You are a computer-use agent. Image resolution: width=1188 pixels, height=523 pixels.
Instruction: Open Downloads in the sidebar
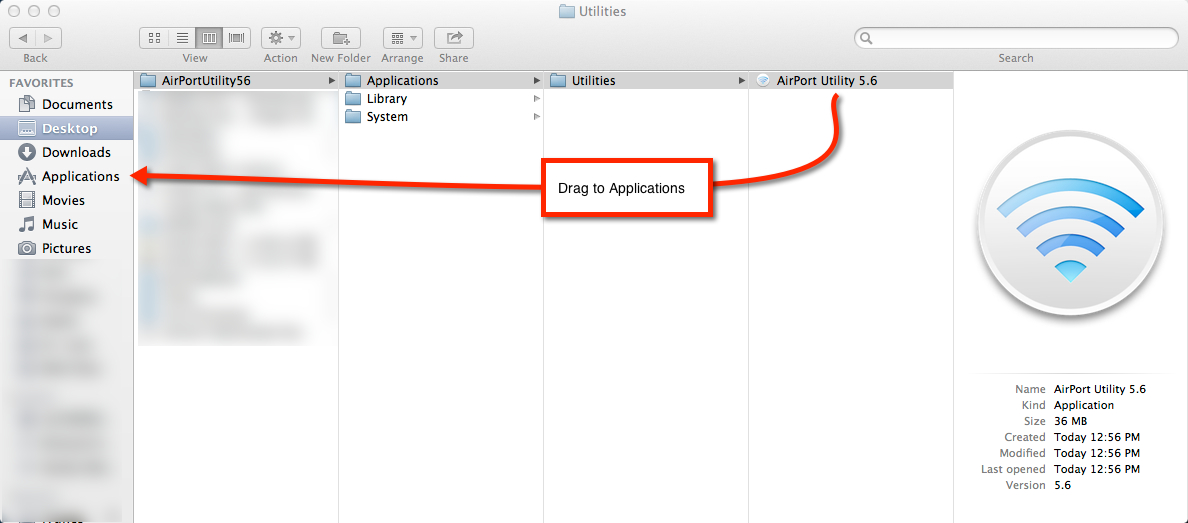(x=67, y=152)
